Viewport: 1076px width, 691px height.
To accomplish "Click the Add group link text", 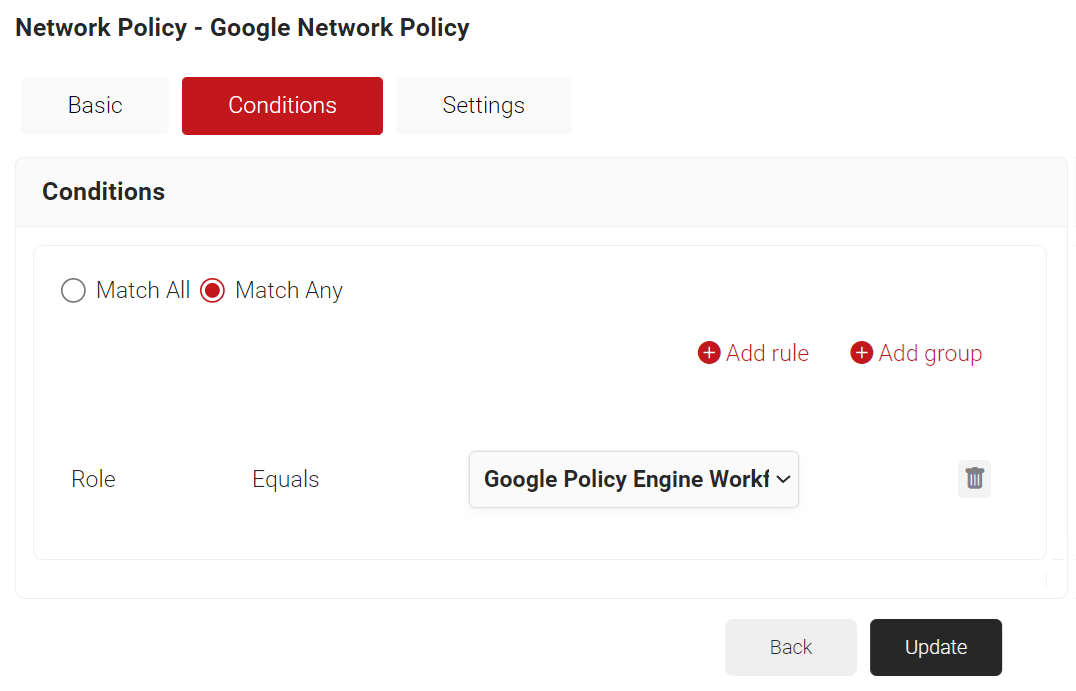I will tap(930, 353).
